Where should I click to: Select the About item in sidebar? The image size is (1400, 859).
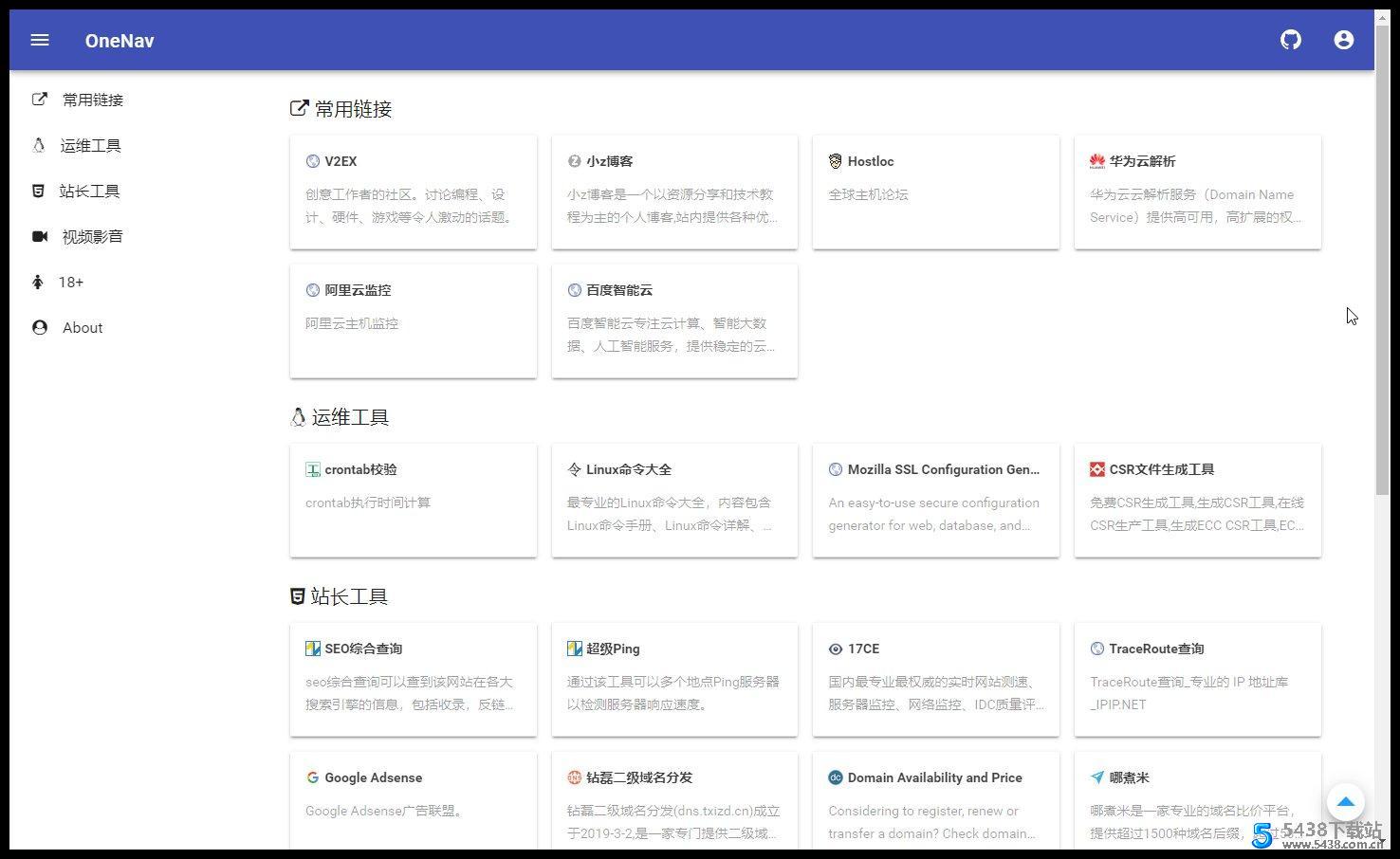click(x=82, y=327)
